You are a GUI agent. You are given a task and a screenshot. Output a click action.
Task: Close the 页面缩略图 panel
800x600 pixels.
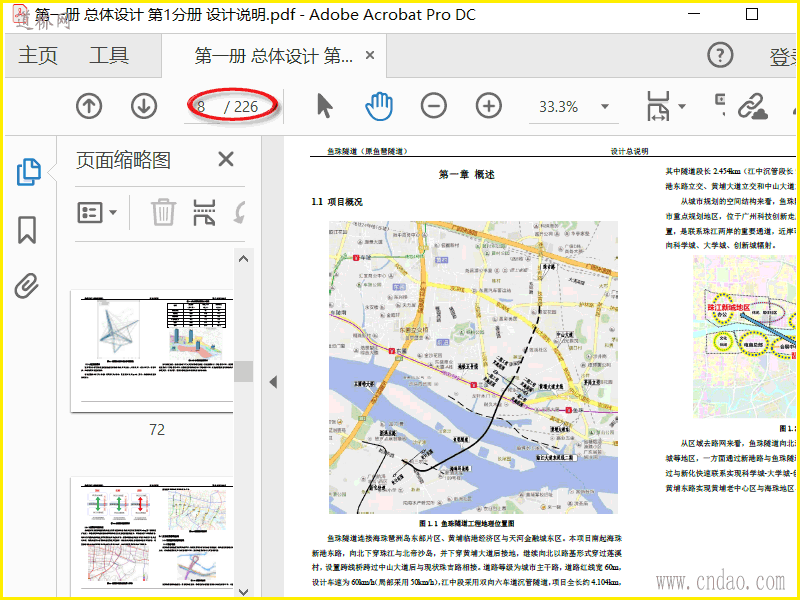click(x=226, y=159)
